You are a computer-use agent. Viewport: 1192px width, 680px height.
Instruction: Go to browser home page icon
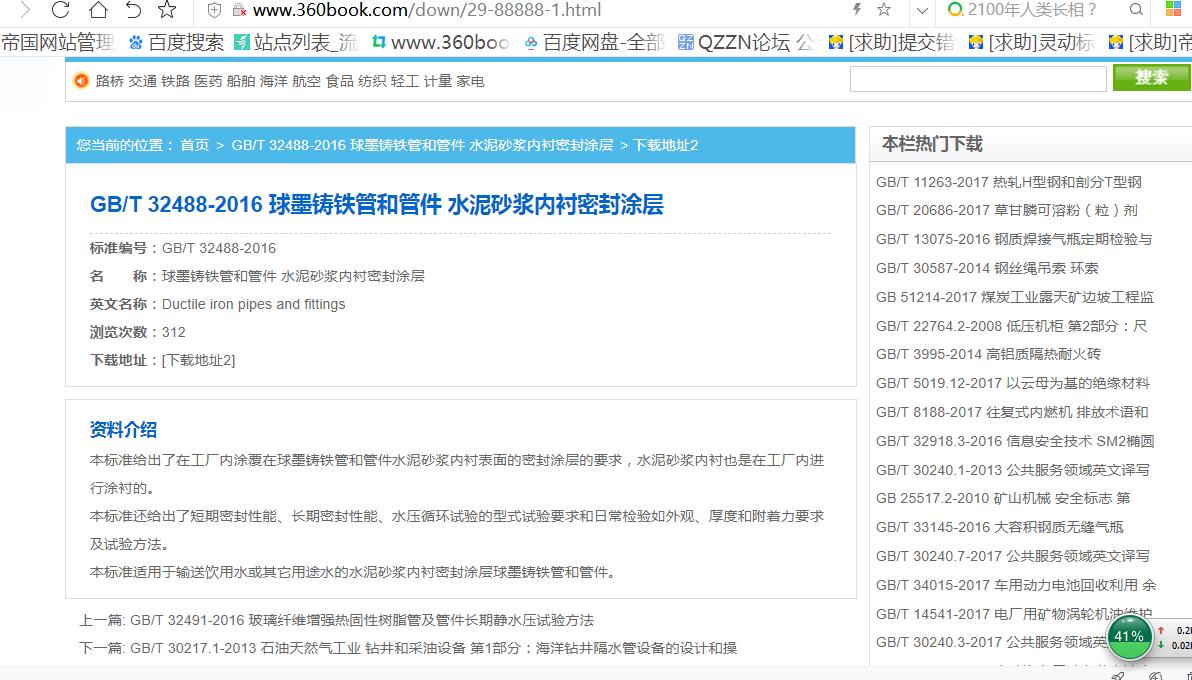(97, 11)
